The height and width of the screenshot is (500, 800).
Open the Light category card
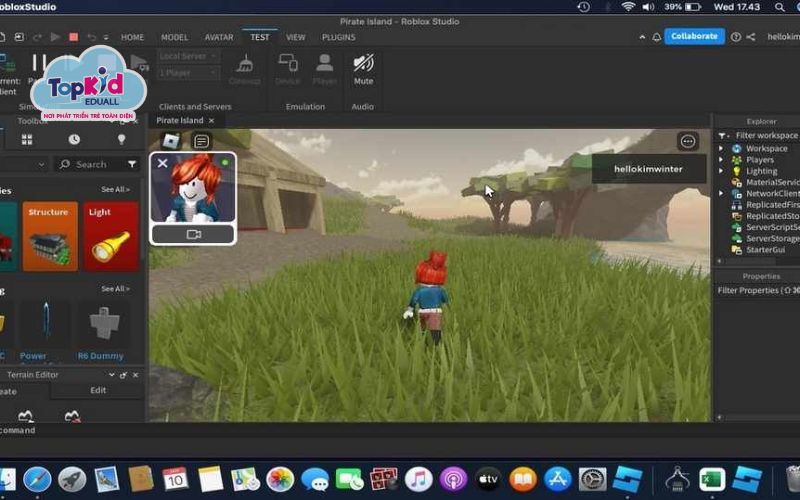click(x=111, y=236)
